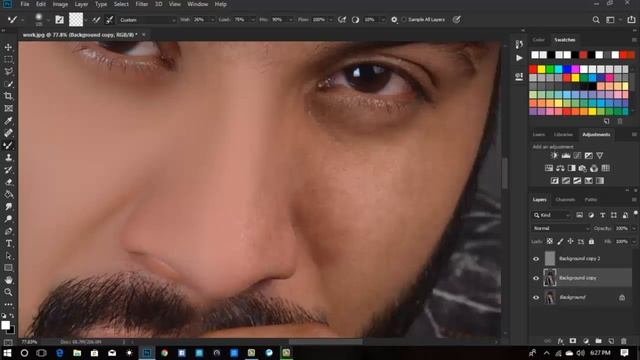The height and width of the screenshot is (360, 640).
Task: Delete layer using trash button
Action: (x=623, y=341)
